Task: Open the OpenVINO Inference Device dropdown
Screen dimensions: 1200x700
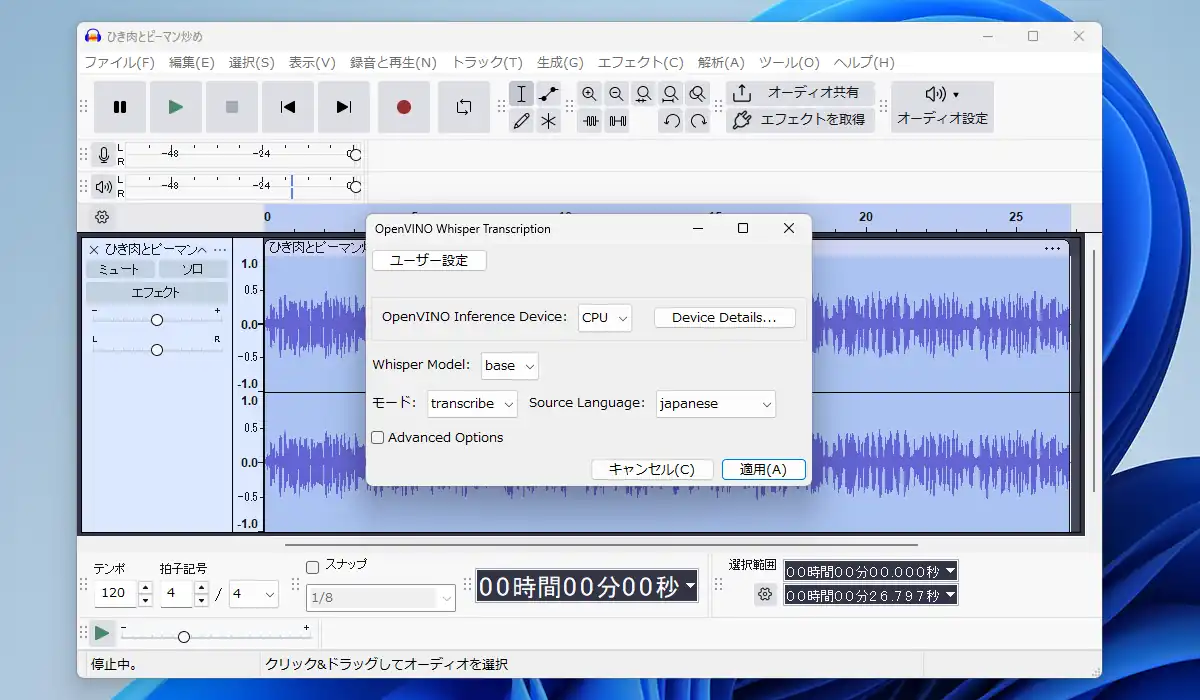Action: 605,318
